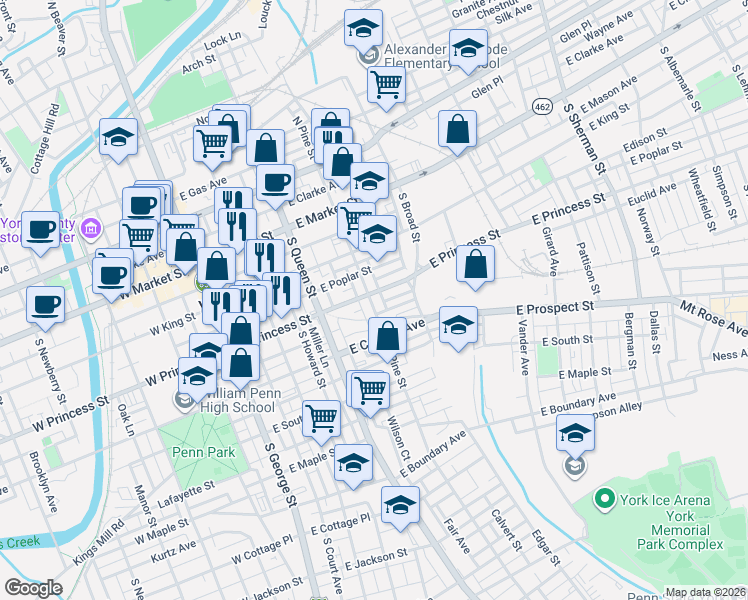Click the York Ice Arena location pin

pyautogui.click(x=605, y=499)
